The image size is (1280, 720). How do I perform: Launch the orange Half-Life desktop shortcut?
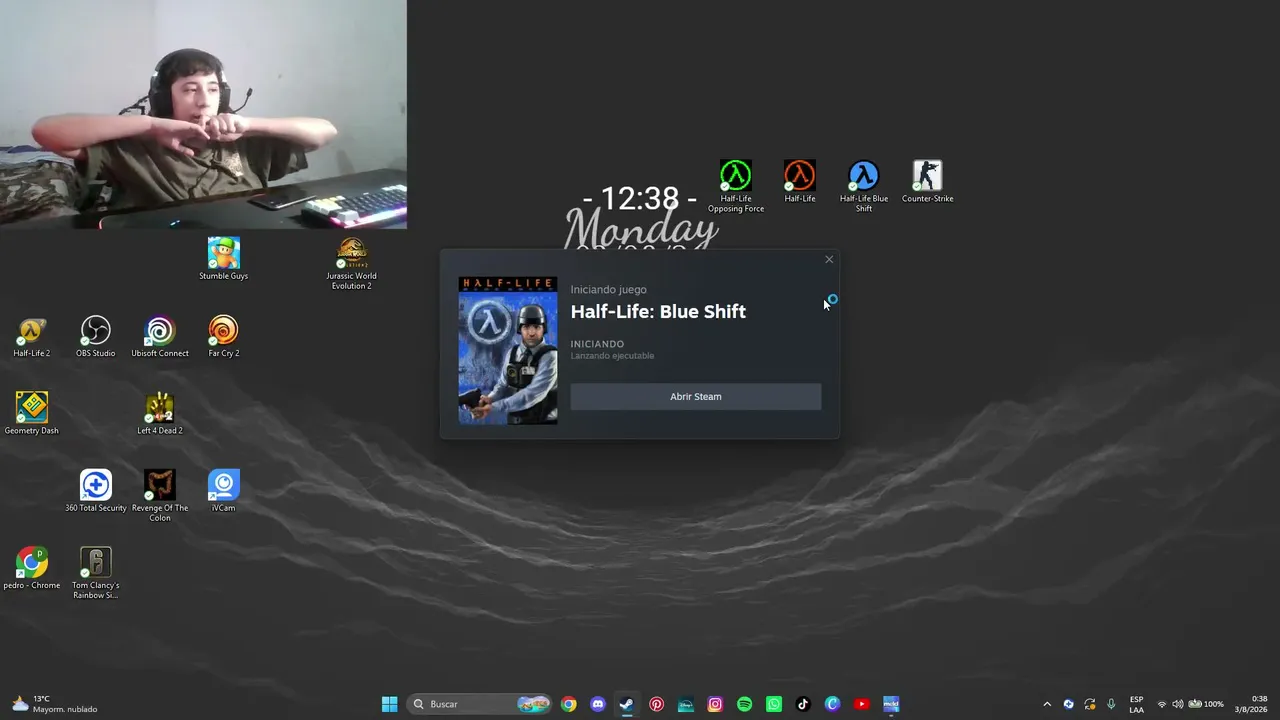[x=800, y=181]
